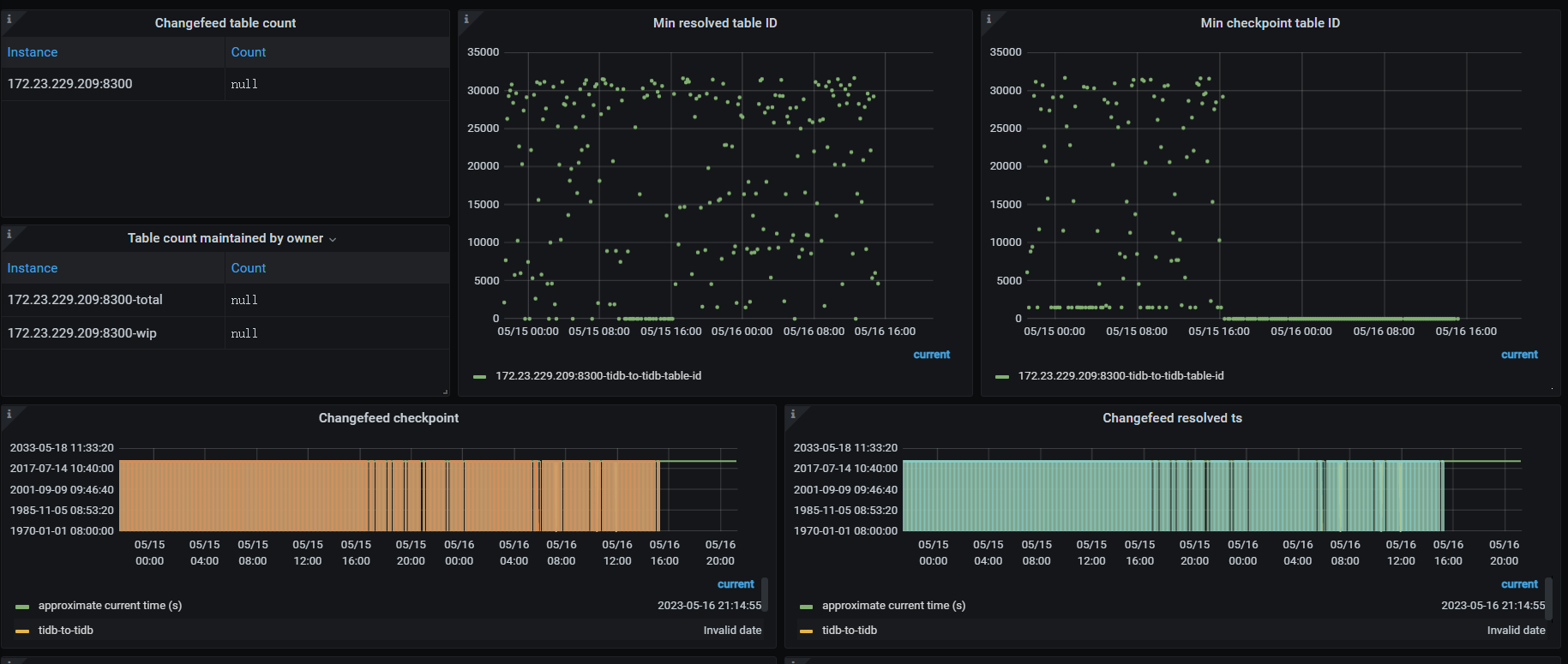Expand chevron next to Table count maintained by owner

[333, 239]
